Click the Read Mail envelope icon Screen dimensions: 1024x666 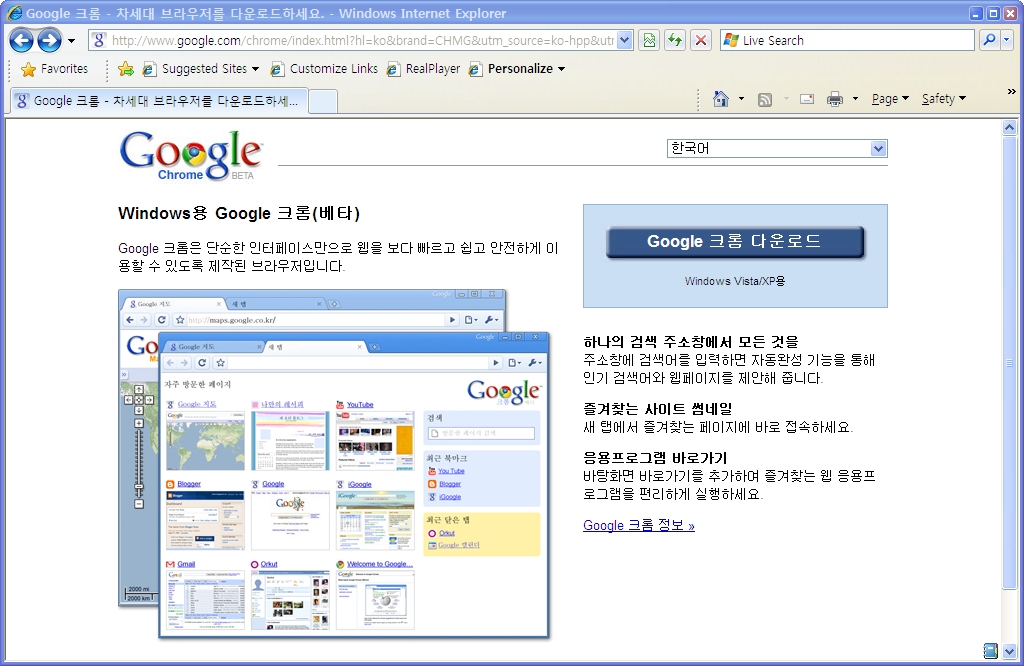(x=807, y=99)
